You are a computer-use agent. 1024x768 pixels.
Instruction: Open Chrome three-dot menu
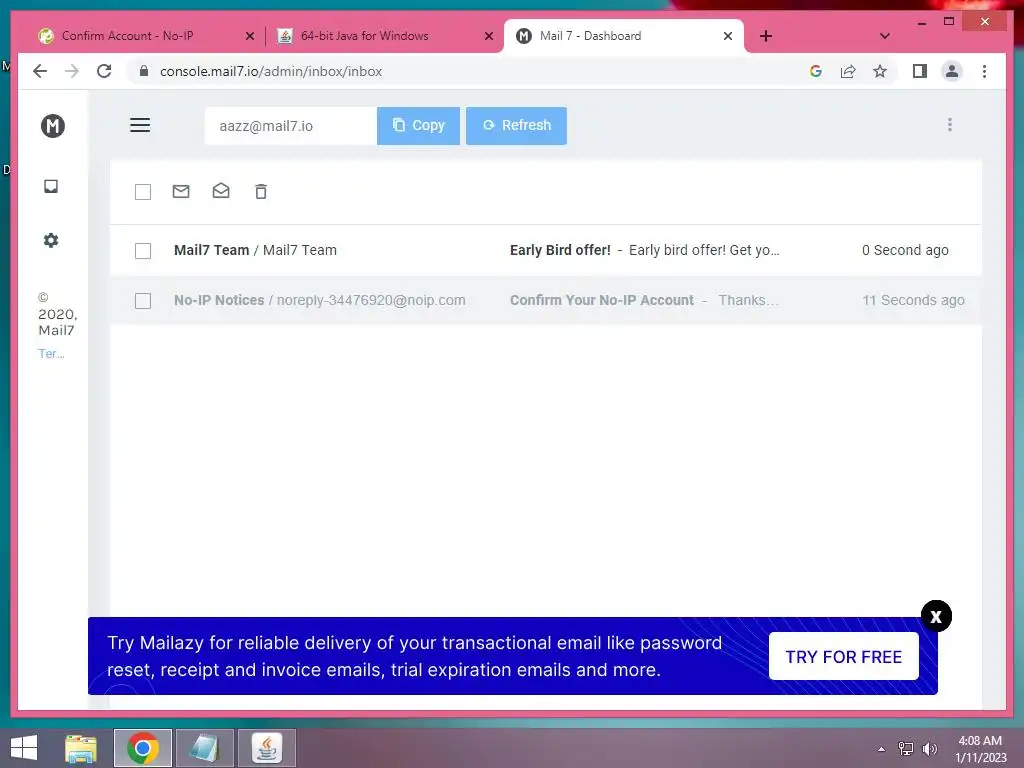984,71
